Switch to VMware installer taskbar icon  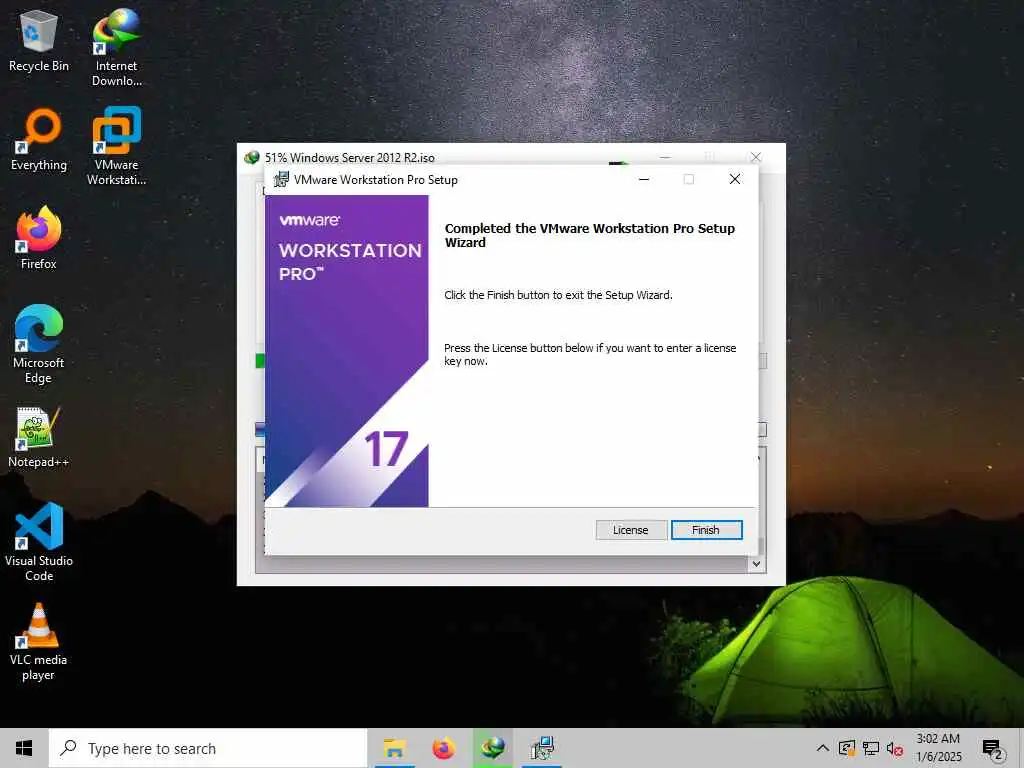coord(542,748)
